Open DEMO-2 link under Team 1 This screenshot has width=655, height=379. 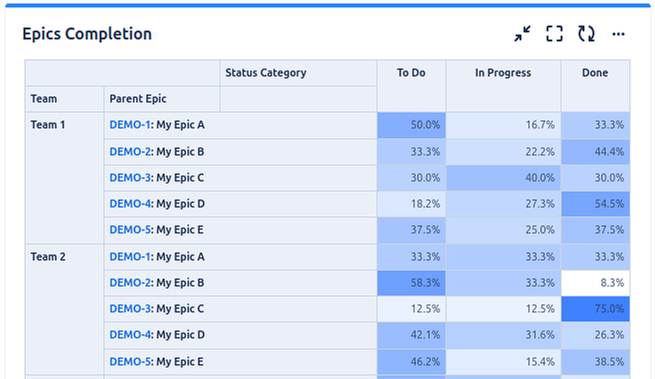pos(130,152)
